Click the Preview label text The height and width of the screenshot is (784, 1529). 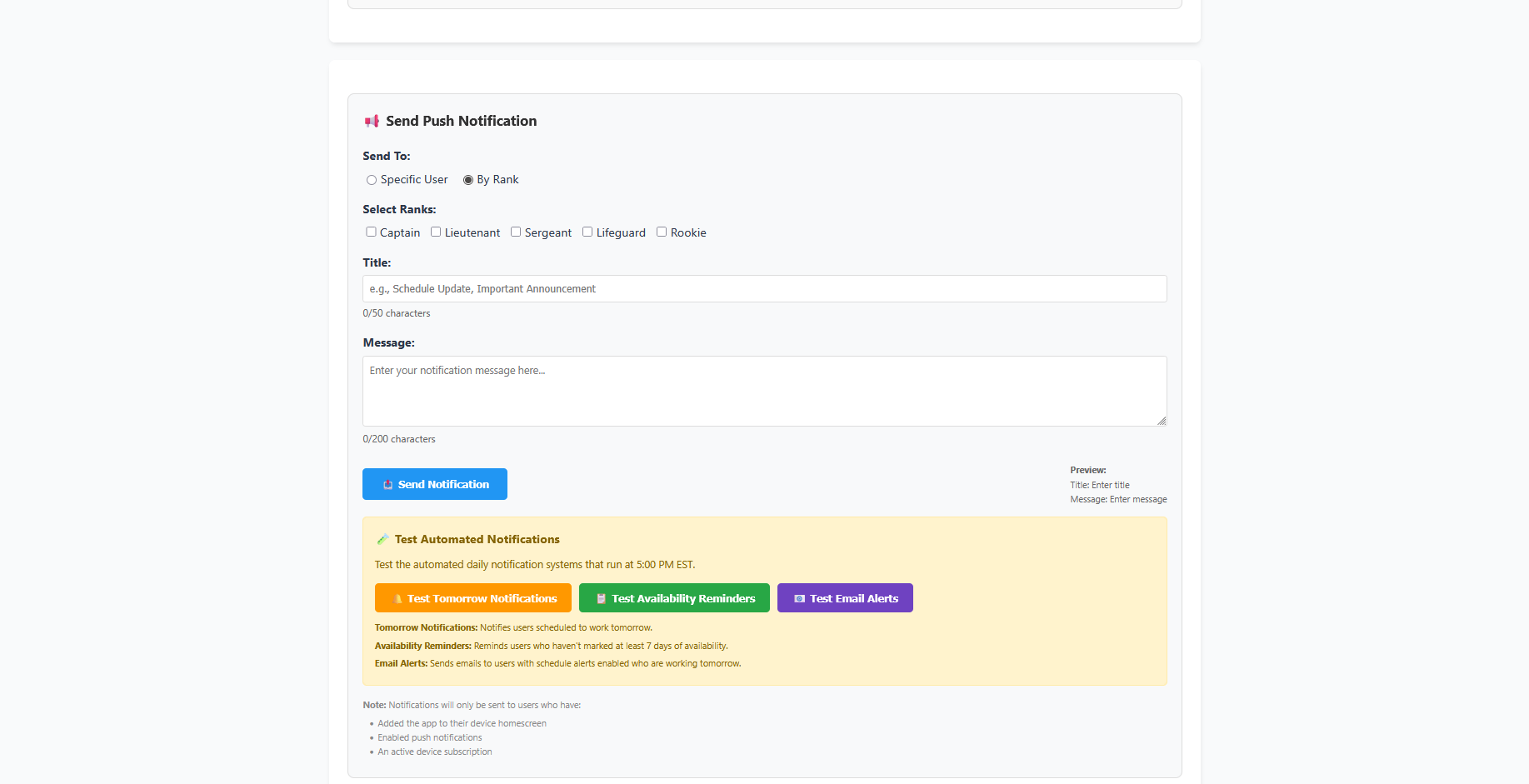tap(1088, 471)
